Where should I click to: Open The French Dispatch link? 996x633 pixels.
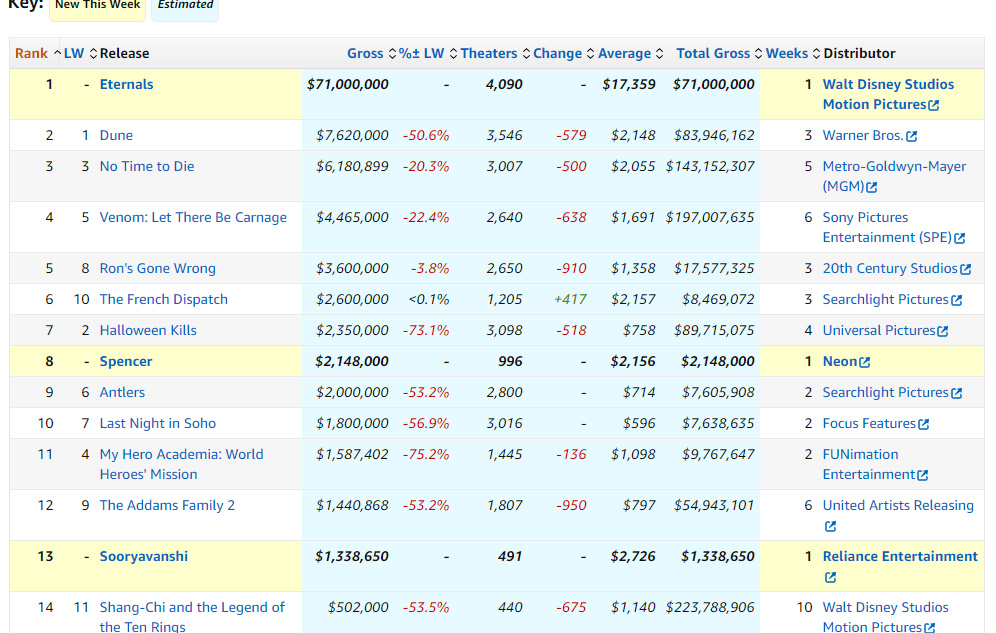[163, 299]
